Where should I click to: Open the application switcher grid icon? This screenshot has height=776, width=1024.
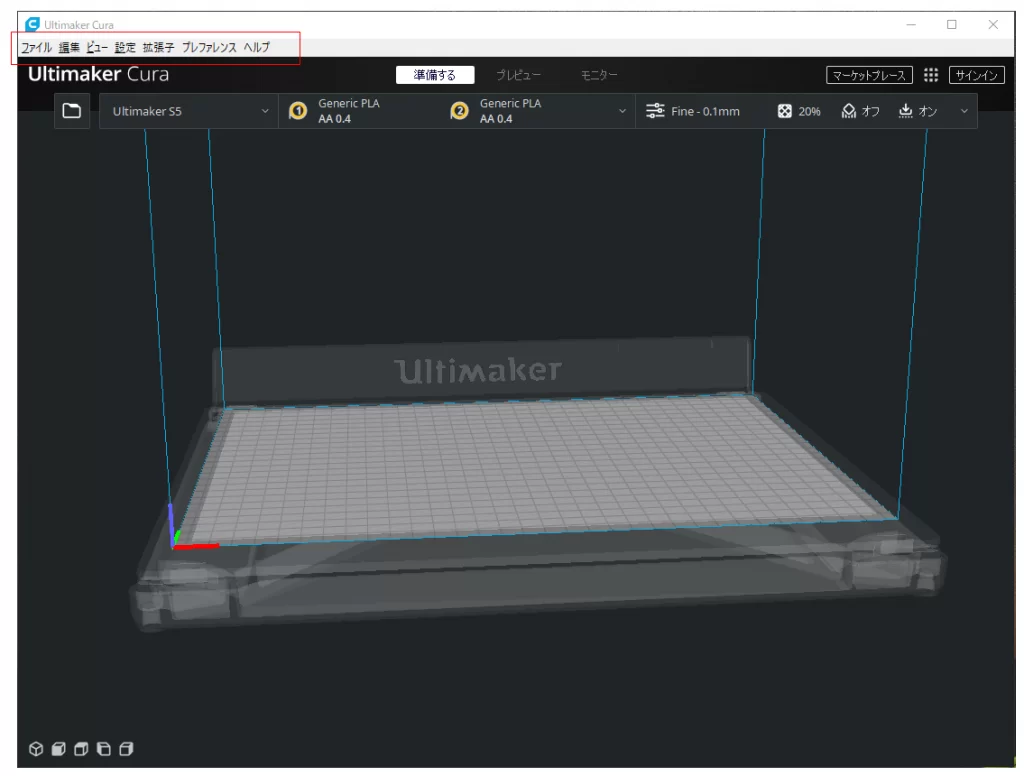coord(931,75)
